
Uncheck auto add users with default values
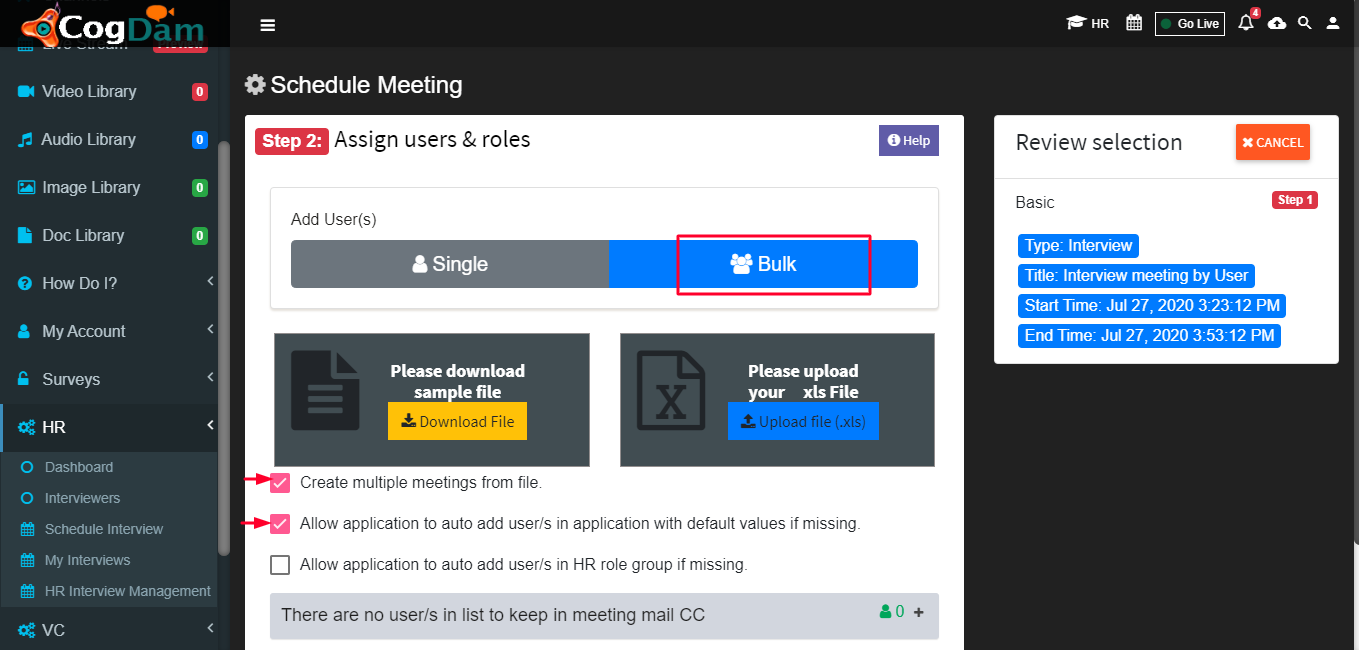coord(280,524)
